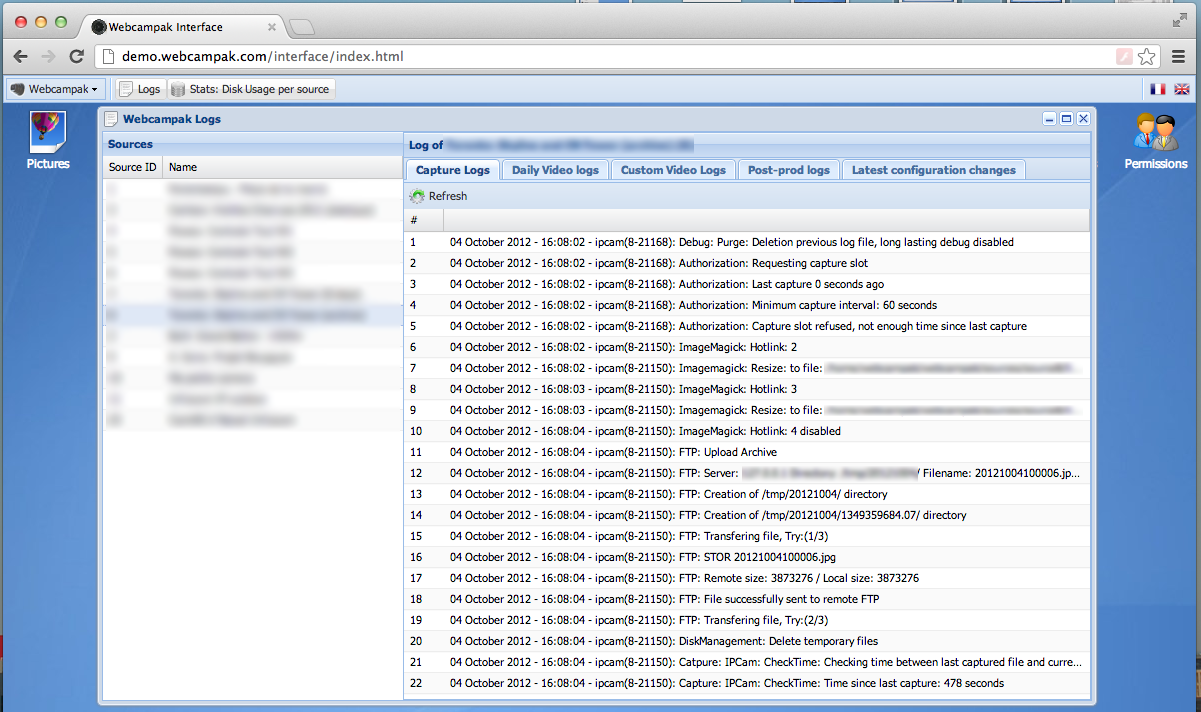Maximize the Webcampak Logs window
Viewport: 1201px width, 712px height.
pos(1066,119)
